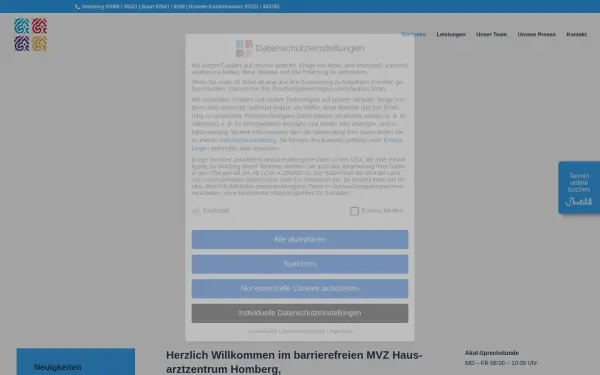
Task: Click the Doctolib logo on the side widget
Action: pos(579,202)
